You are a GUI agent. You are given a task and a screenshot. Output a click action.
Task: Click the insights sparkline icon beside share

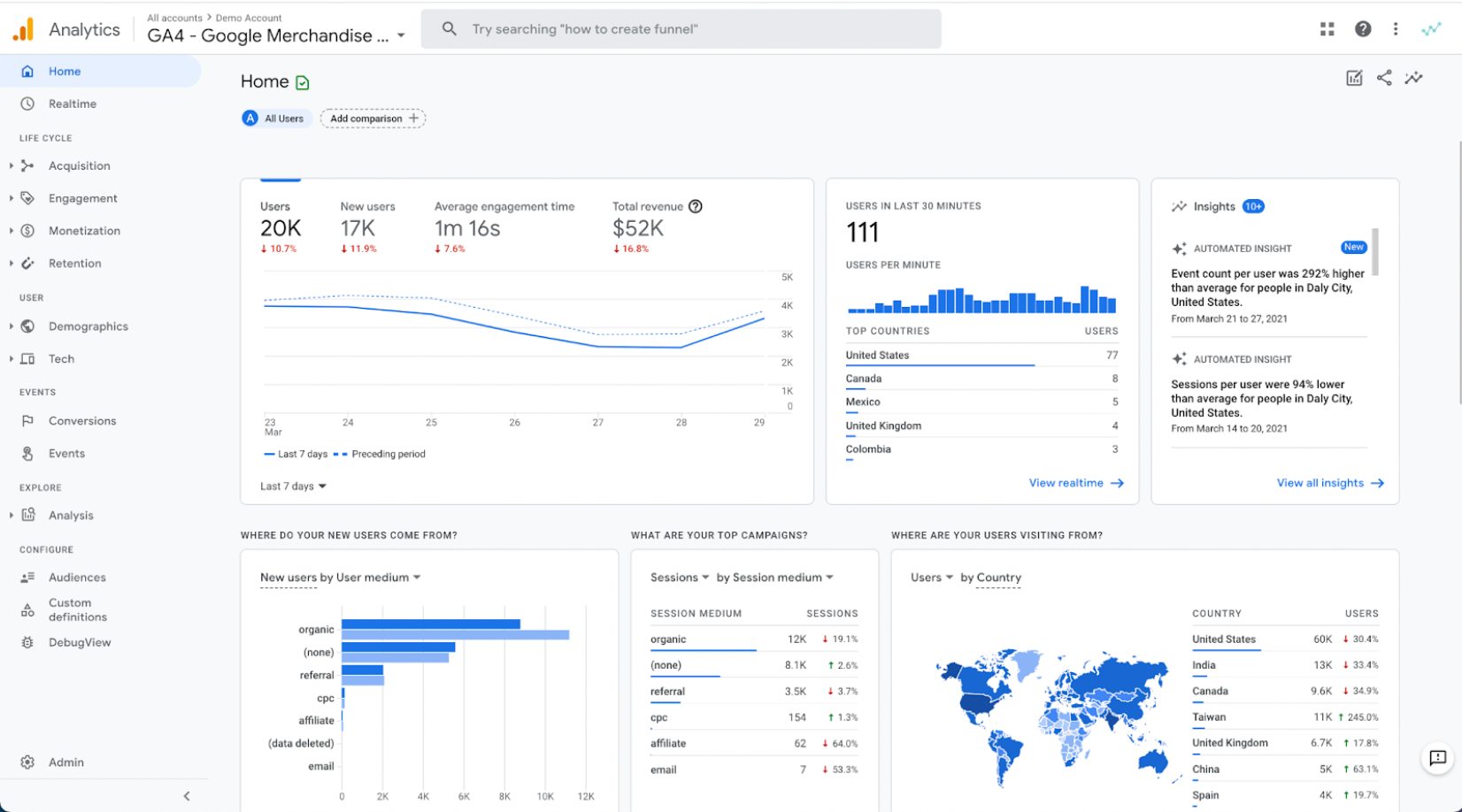point(1414,78)
